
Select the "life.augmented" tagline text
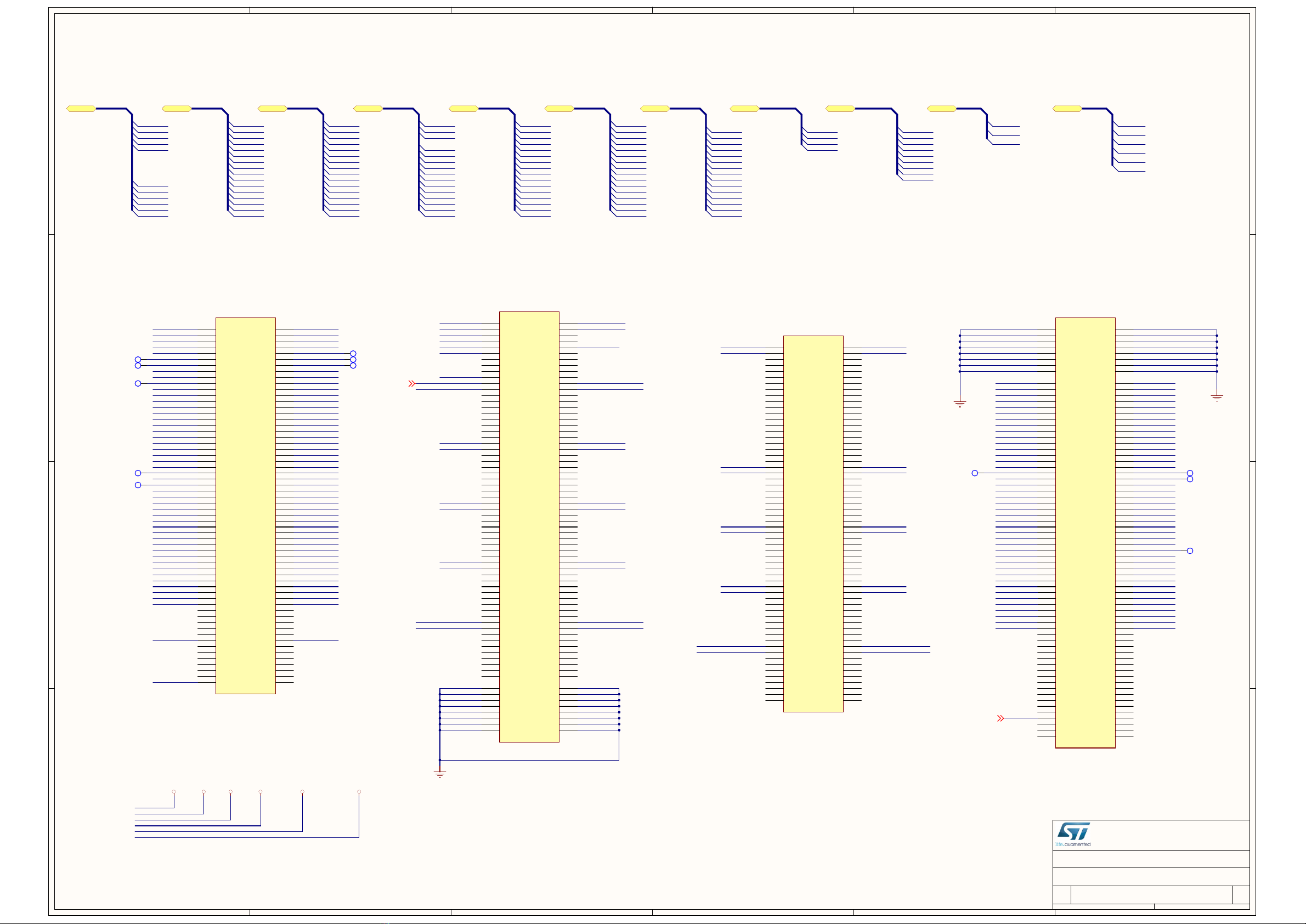(1073, 844)
